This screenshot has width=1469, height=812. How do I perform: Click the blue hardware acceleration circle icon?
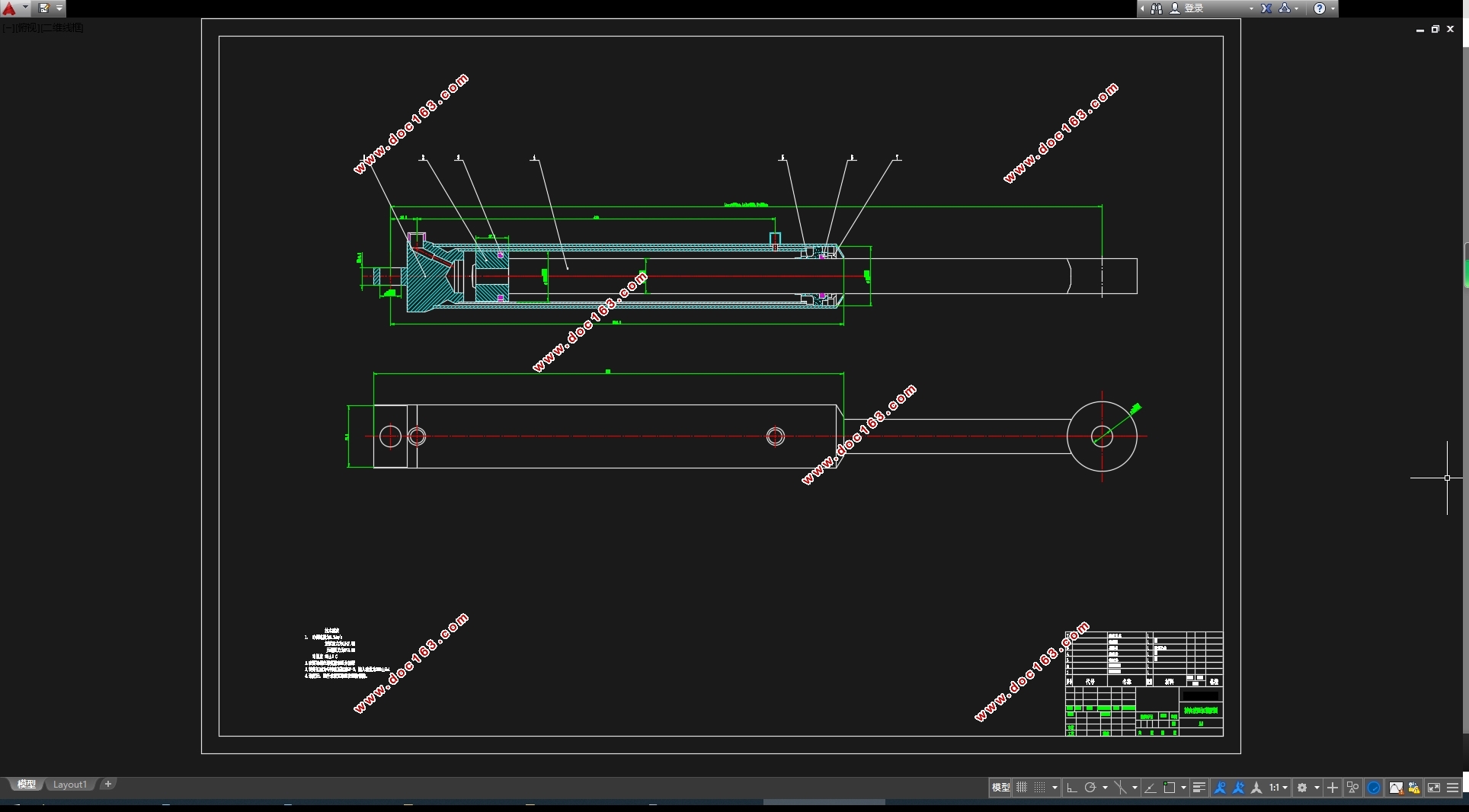point(1374,788)
